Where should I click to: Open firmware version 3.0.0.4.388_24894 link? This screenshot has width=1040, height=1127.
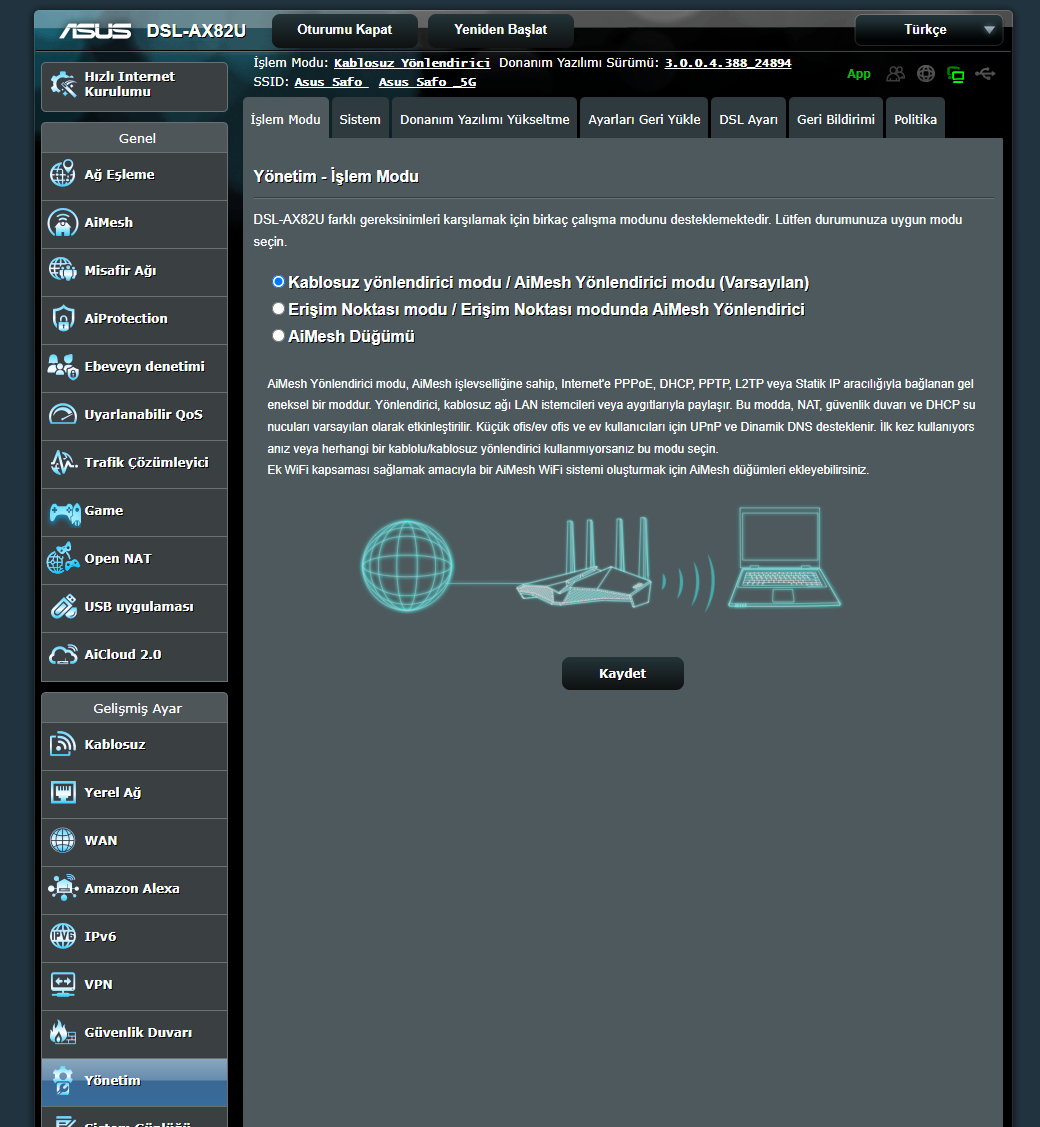[x=727, y=63]
